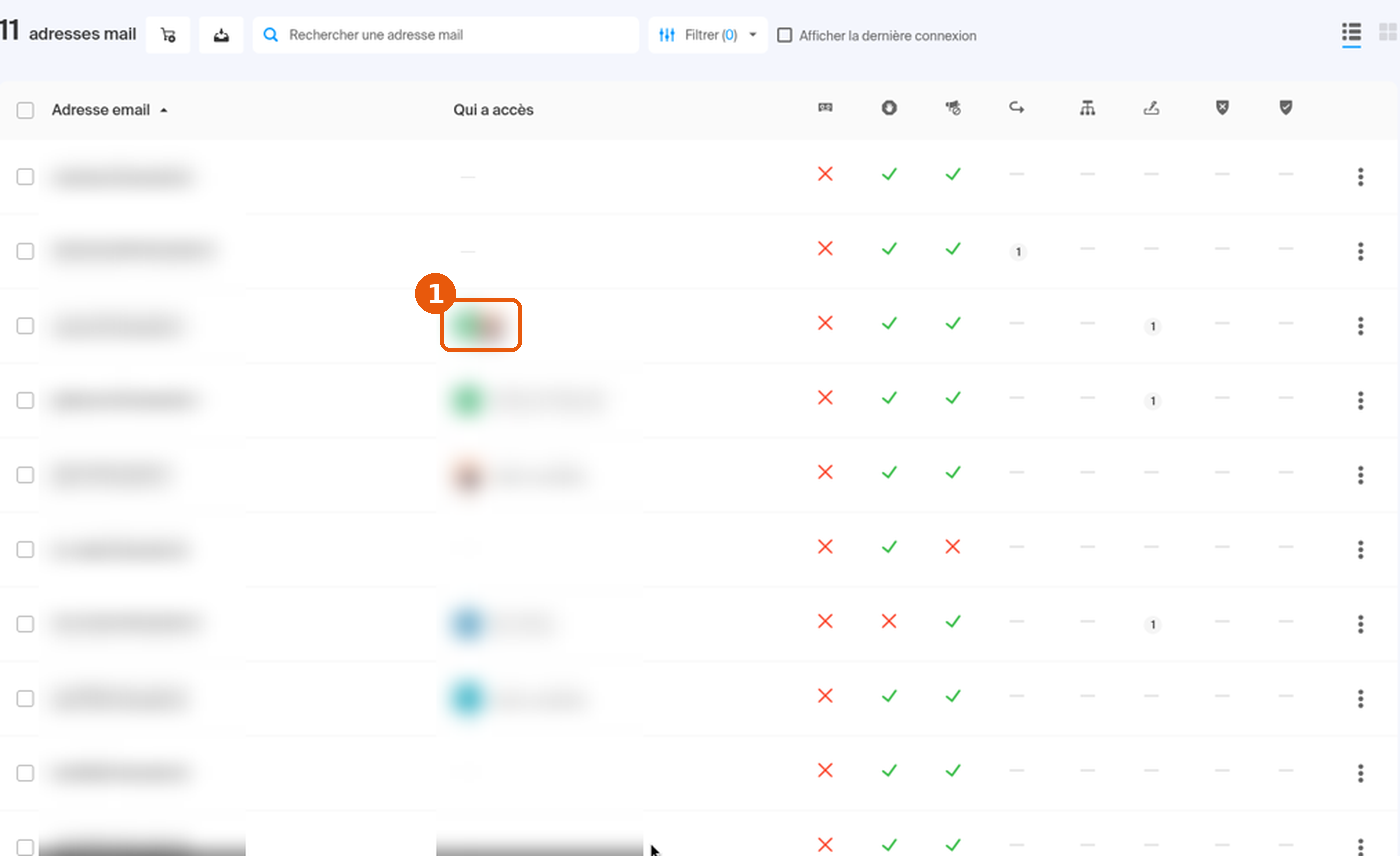Click the brown user avatar in Qui a accès
Screen dimensions: 1400x856
[x=467, y=475]
